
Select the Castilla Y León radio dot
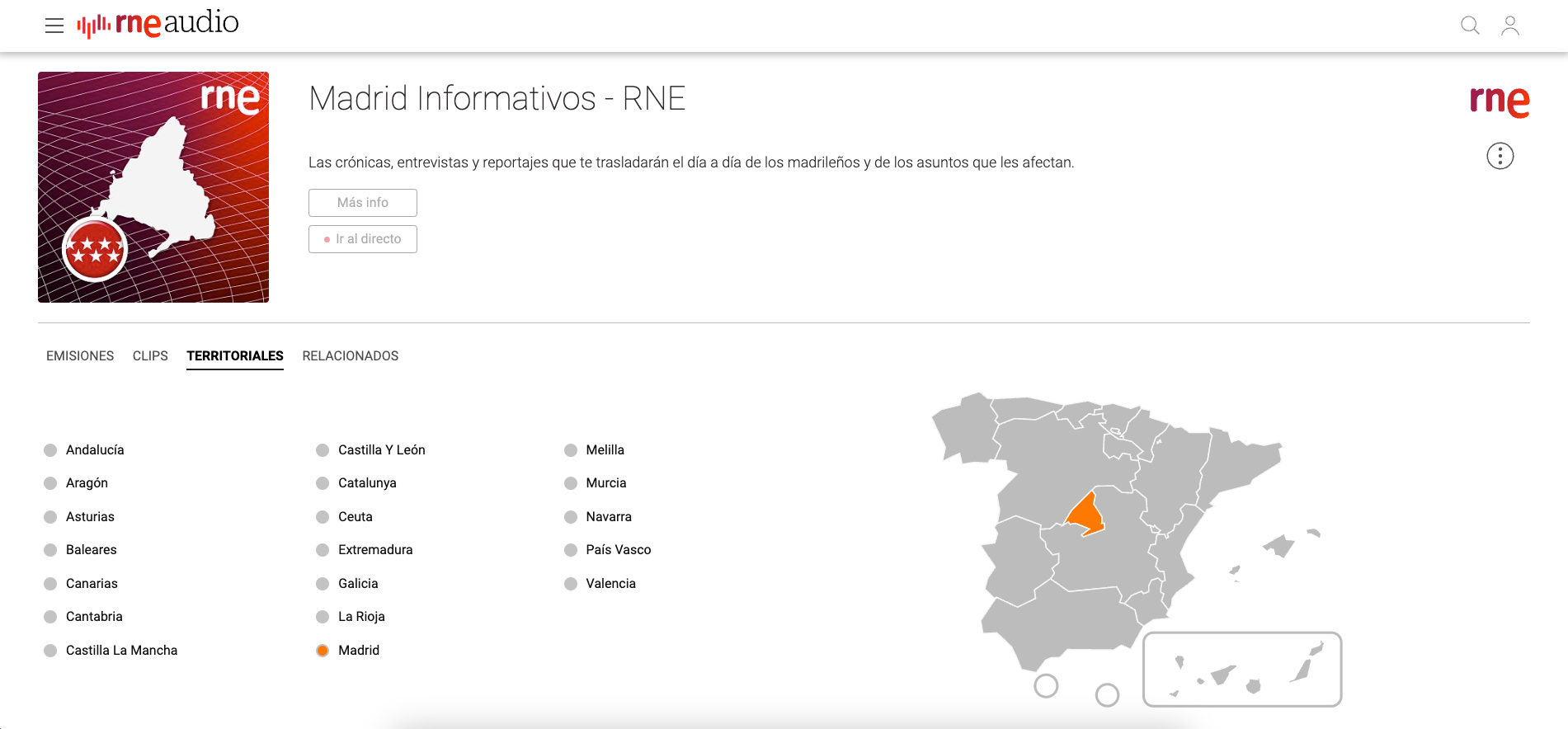click(323, 450)
